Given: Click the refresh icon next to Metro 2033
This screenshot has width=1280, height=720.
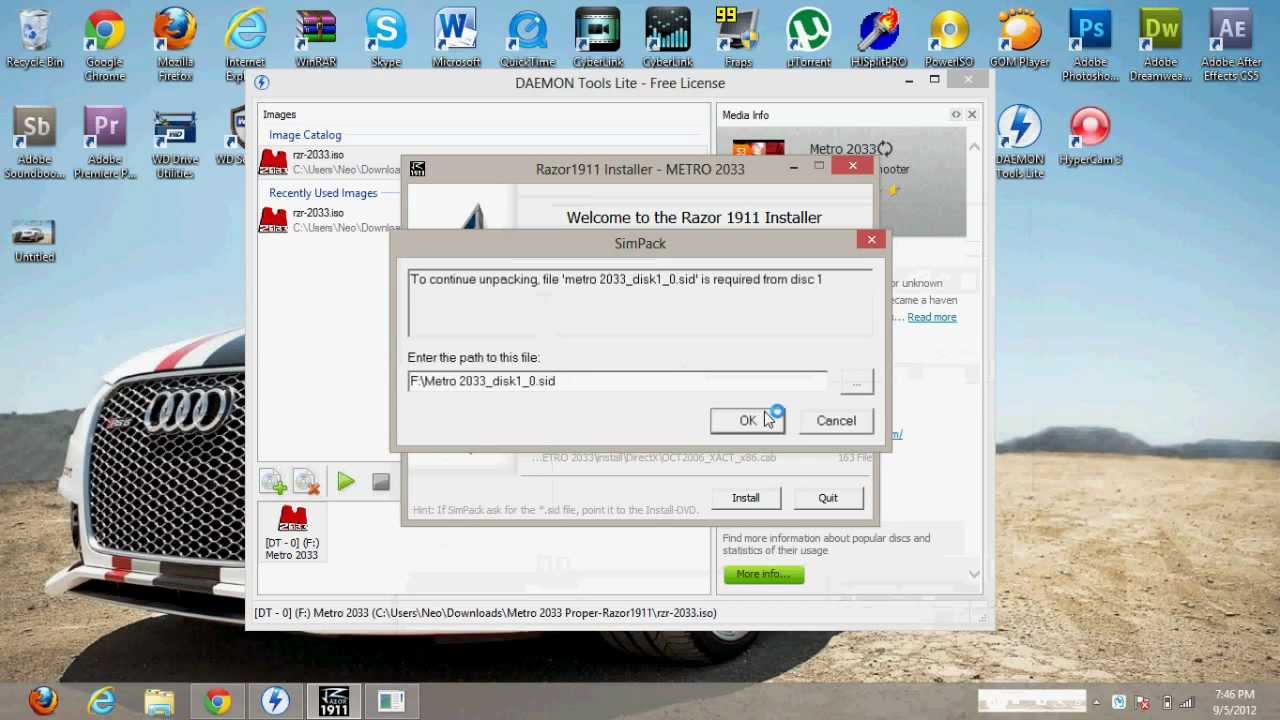Looking at the screenshot, I should pos(885,149).
